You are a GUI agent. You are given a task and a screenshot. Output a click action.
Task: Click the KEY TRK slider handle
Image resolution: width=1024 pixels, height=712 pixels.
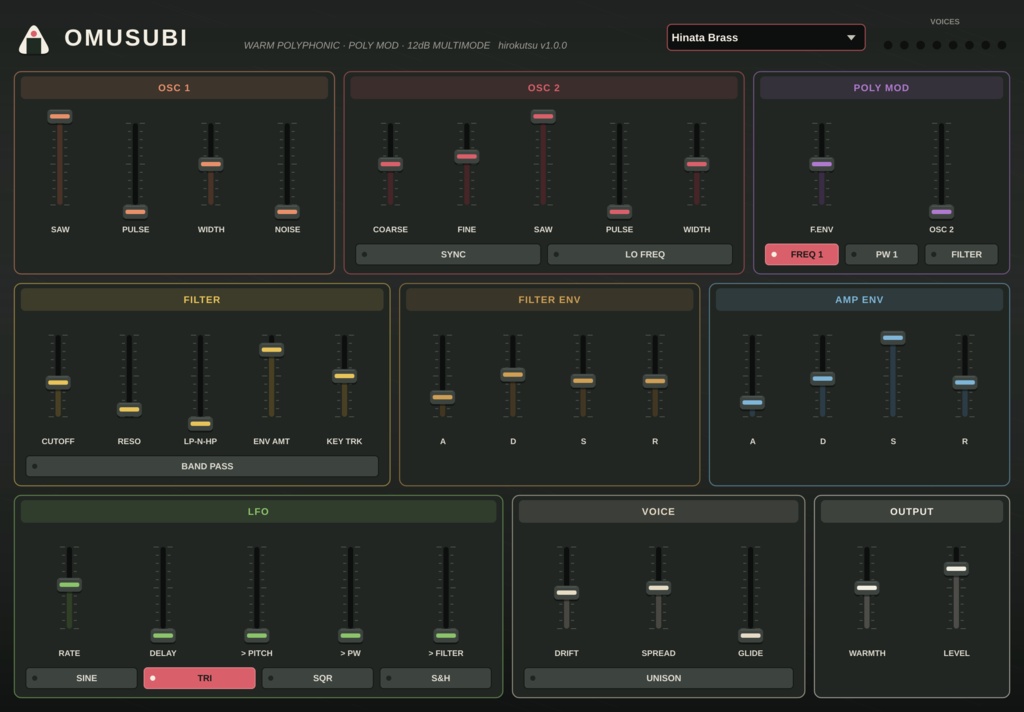pos(344,376)
